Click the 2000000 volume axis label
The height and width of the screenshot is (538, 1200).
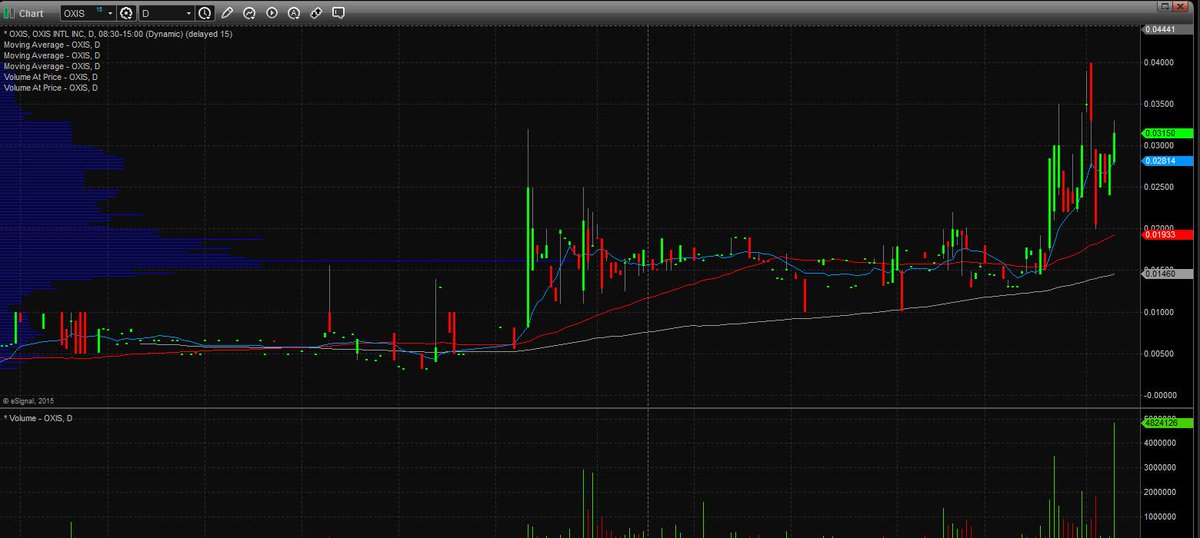click(x=1160, y=492)
